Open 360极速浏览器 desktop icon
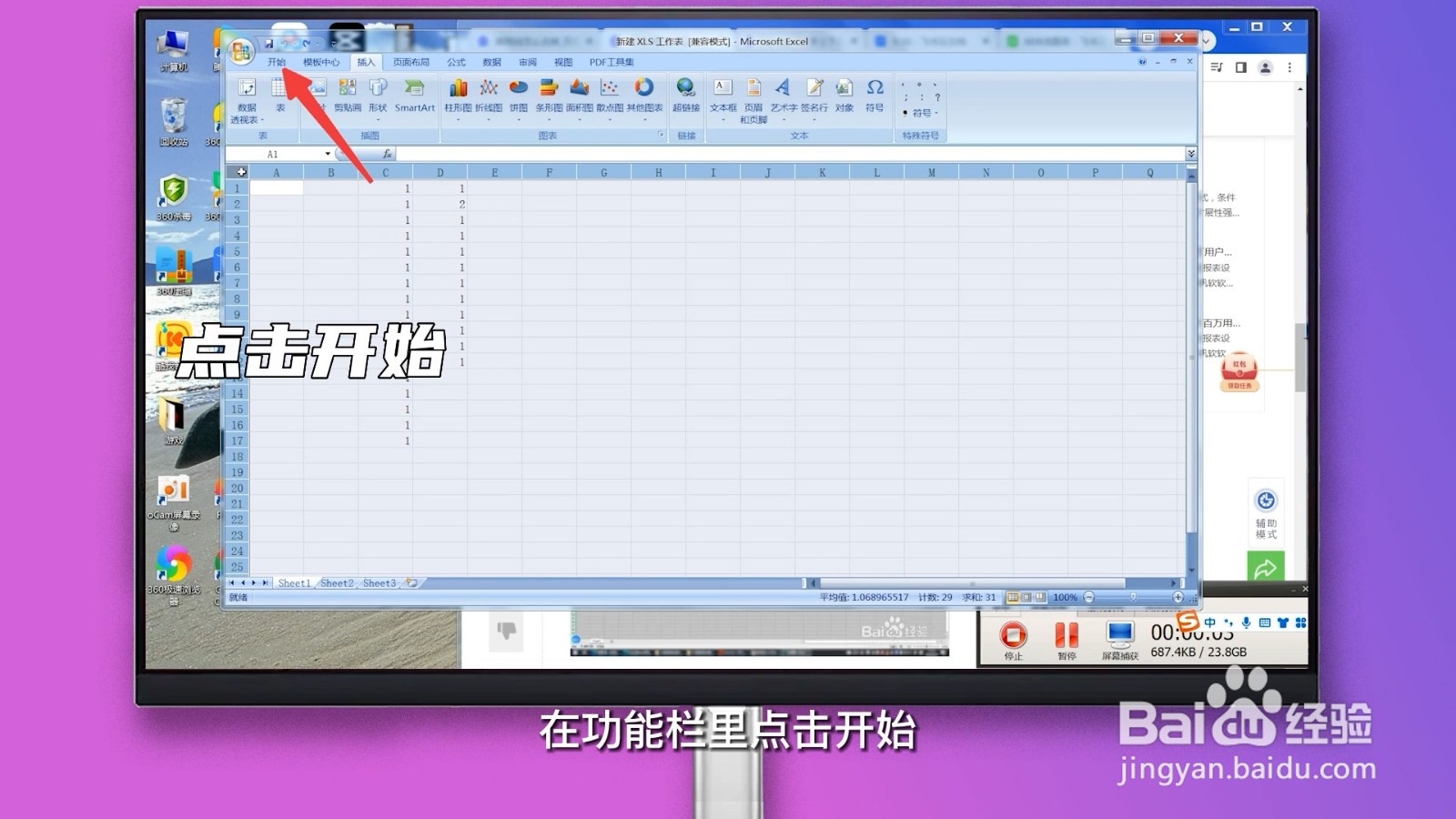 coord(173,575)
